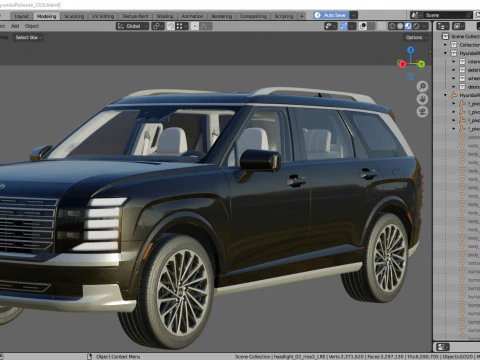Toggle the camera view icon
The width and height of the screenshot is (480, 360).
tap(422, 112)
